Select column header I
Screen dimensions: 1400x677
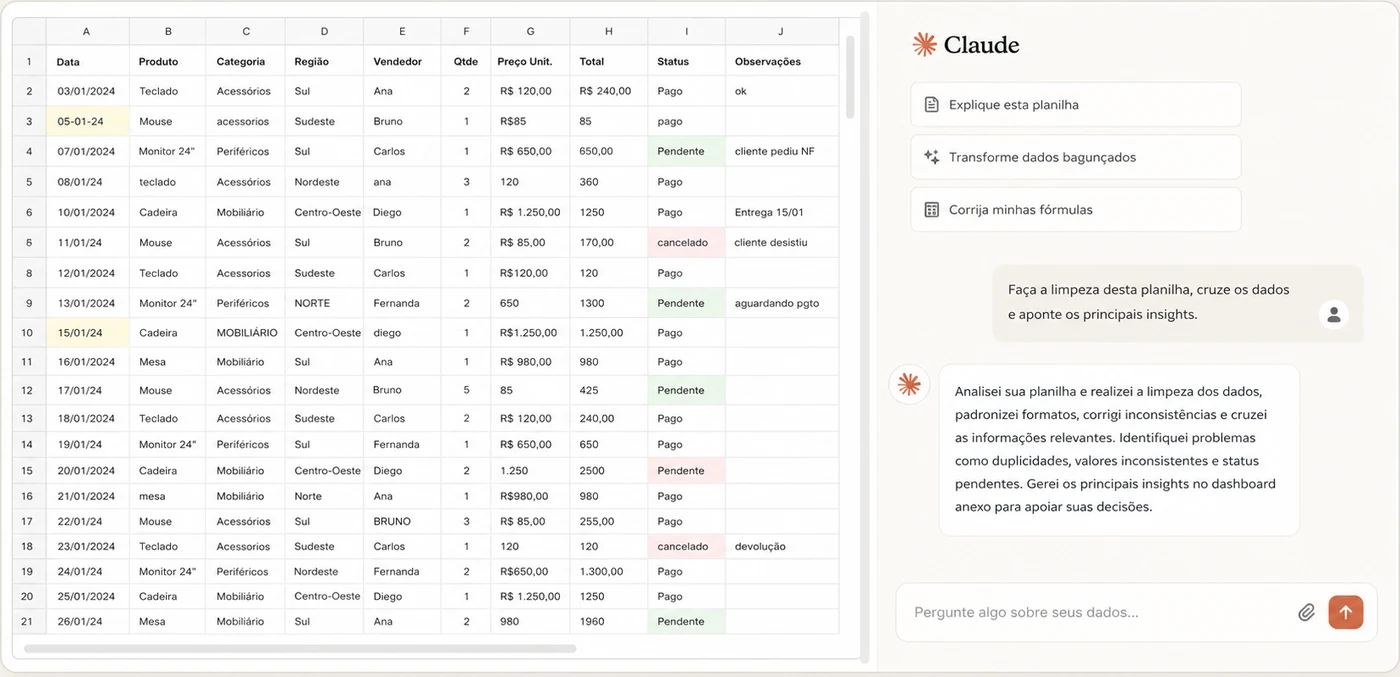tap(686, 32)
